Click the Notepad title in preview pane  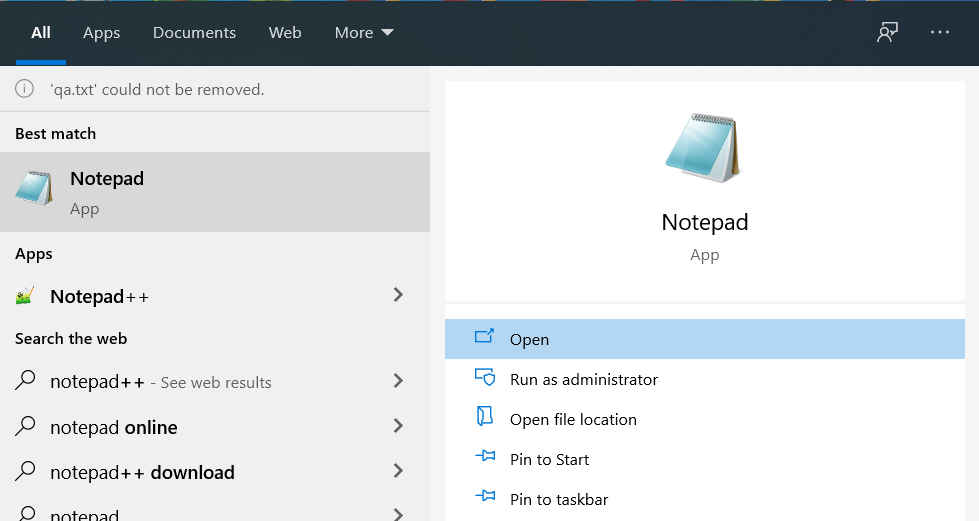[x=705, y=222]
